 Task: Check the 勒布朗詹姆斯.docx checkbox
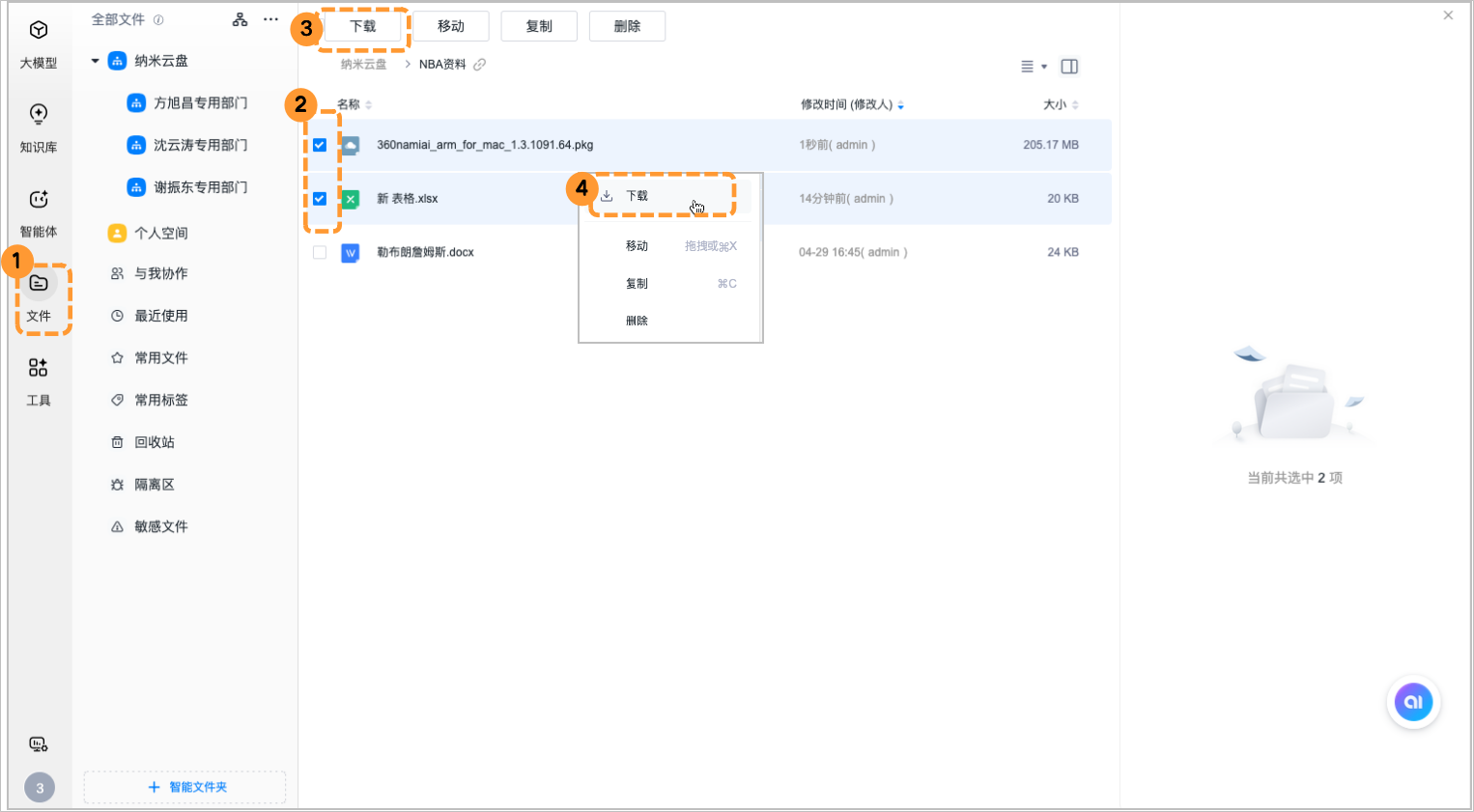(320, 252)
